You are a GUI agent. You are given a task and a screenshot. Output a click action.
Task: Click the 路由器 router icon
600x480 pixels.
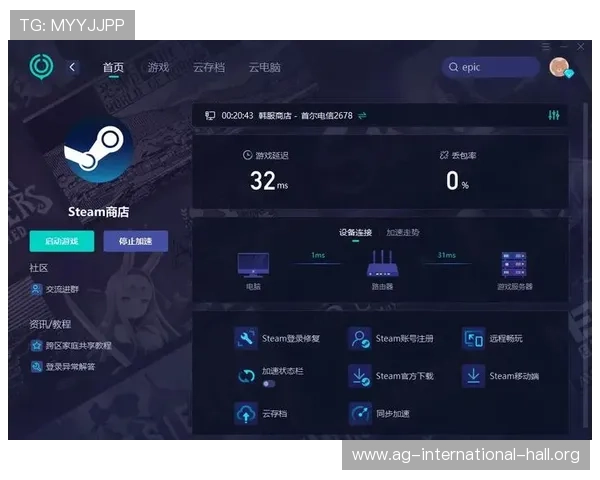(382, 264)
